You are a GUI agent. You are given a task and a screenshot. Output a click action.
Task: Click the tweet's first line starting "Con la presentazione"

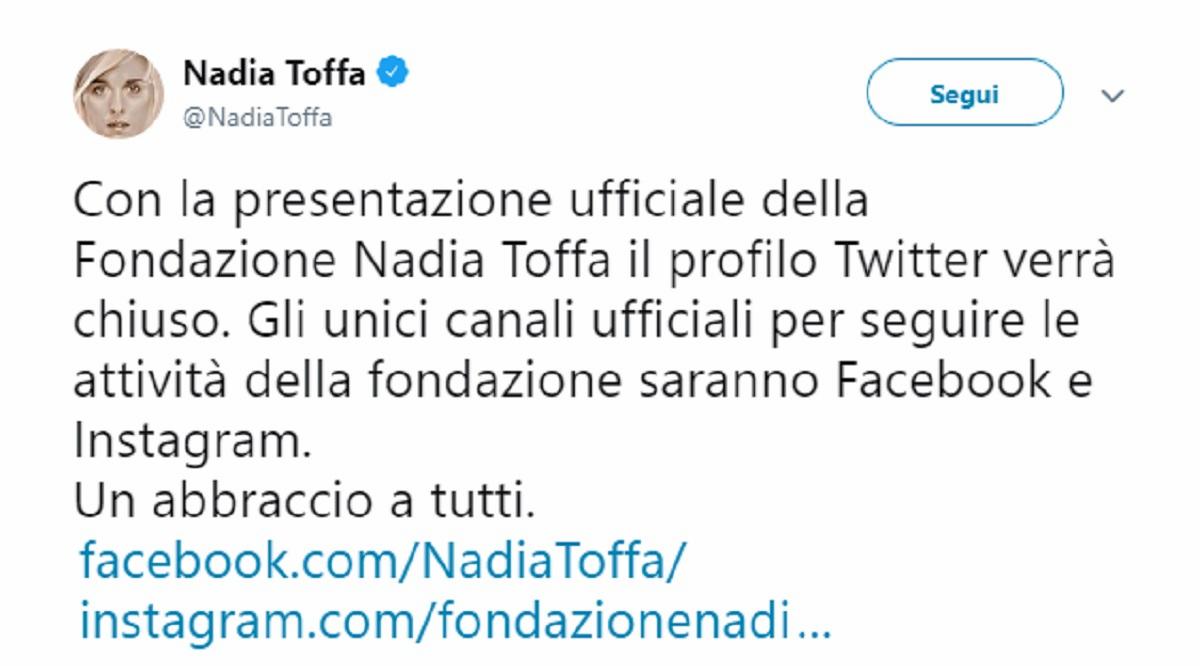point(470,202)
